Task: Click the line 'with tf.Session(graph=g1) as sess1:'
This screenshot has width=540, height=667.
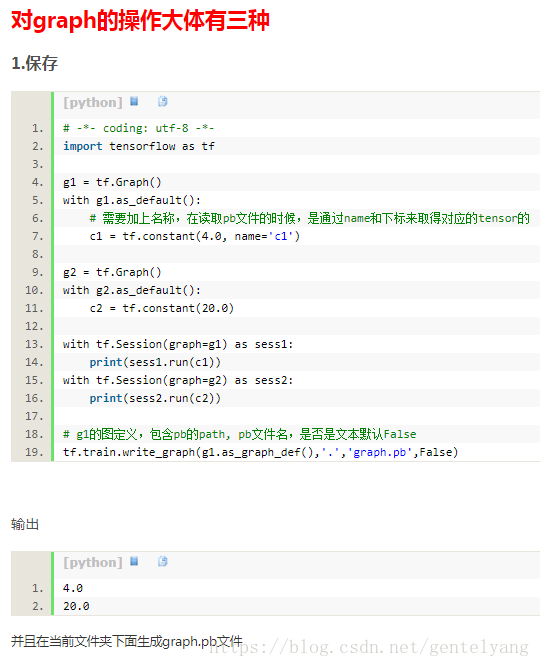Action: (178, 344)
